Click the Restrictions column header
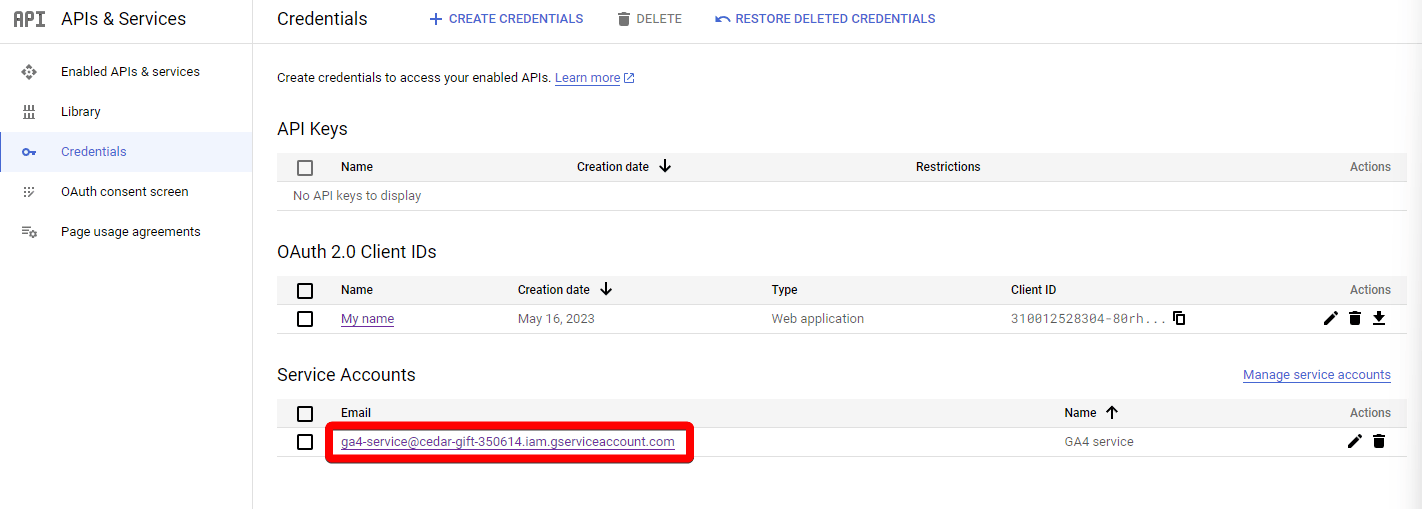 pos(948,167)
